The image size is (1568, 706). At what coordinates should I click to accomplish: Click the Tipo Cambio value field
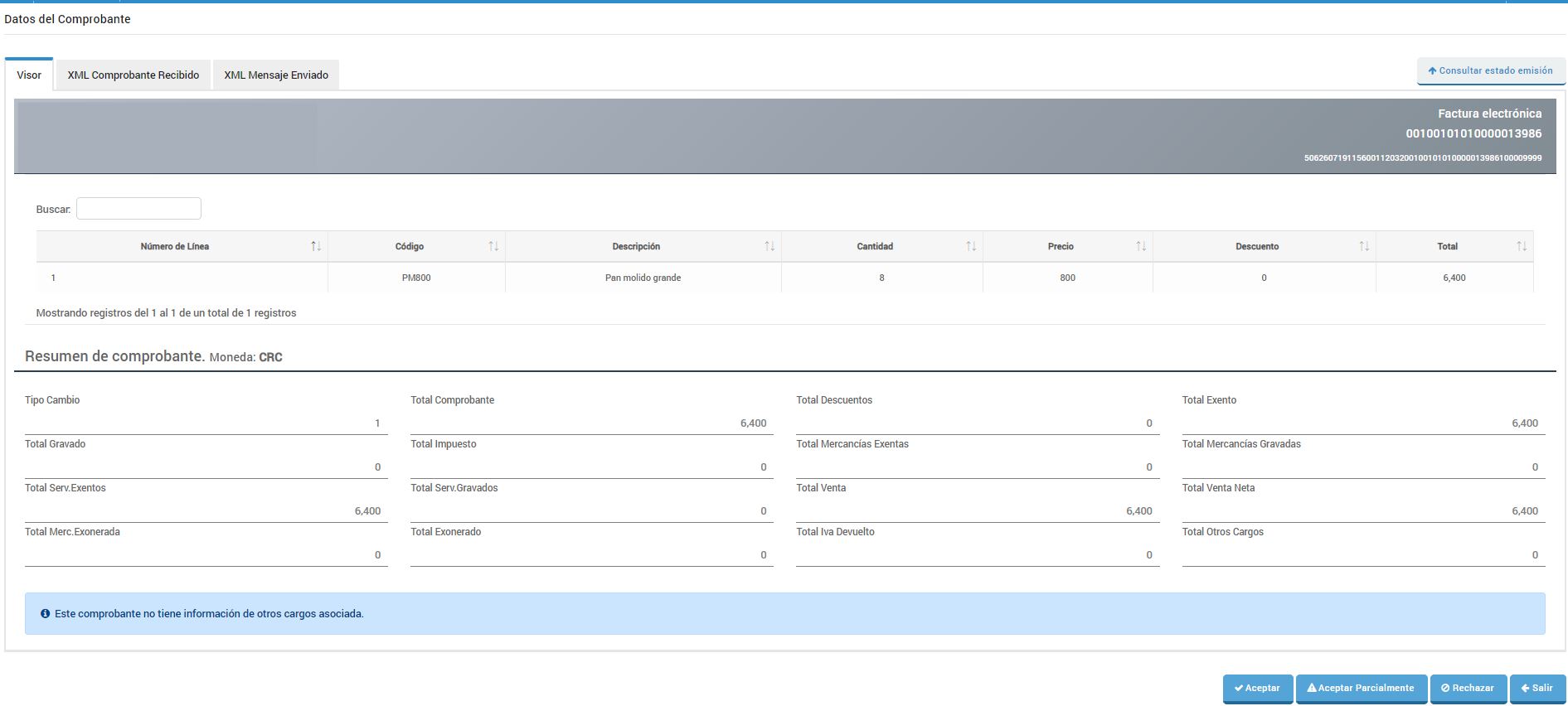[206, 423]
